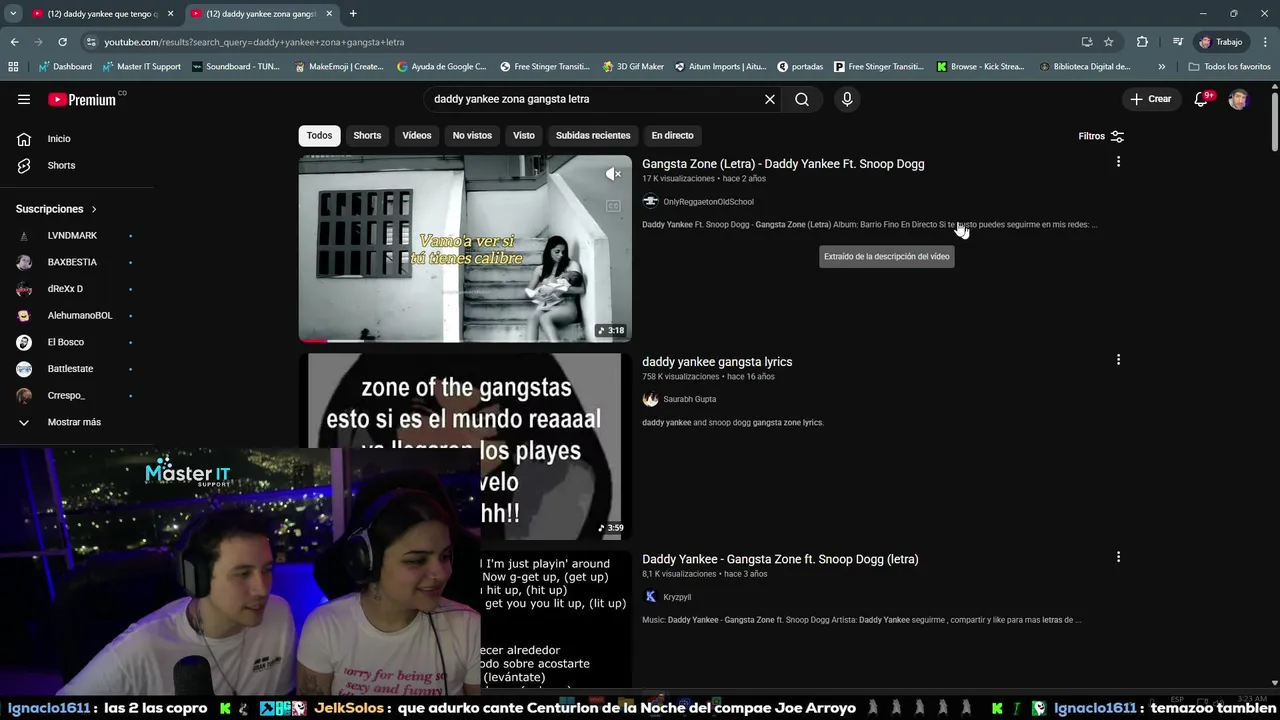This screenshot has height=720, width=1280.
Task: Select the Subidas recientes filter chip
Action: pyautogui.click(x=593, y=135)
